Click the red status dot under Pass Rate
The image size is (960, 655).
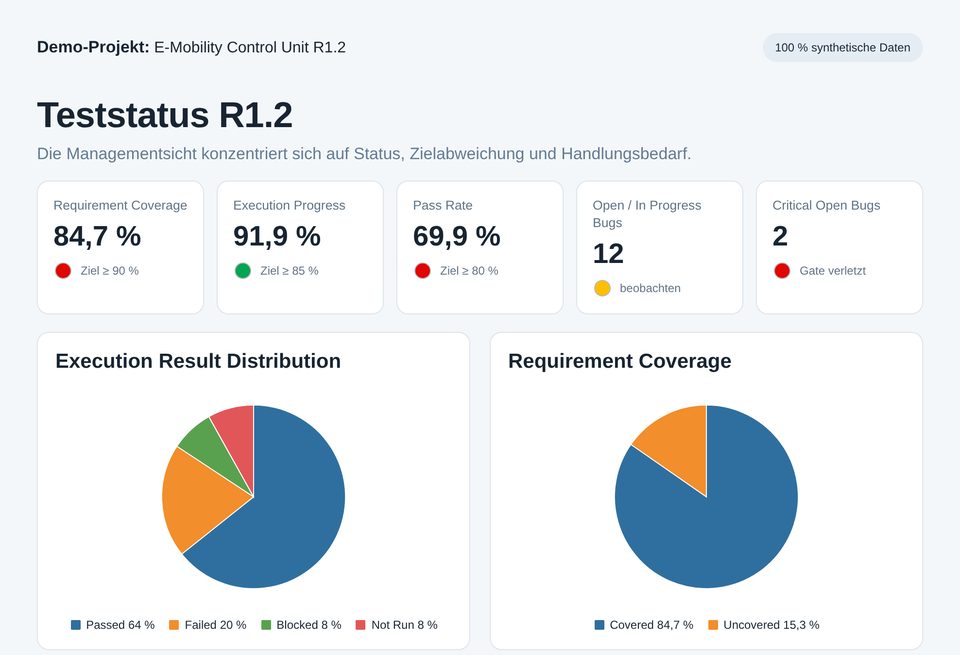click(422, 271)
